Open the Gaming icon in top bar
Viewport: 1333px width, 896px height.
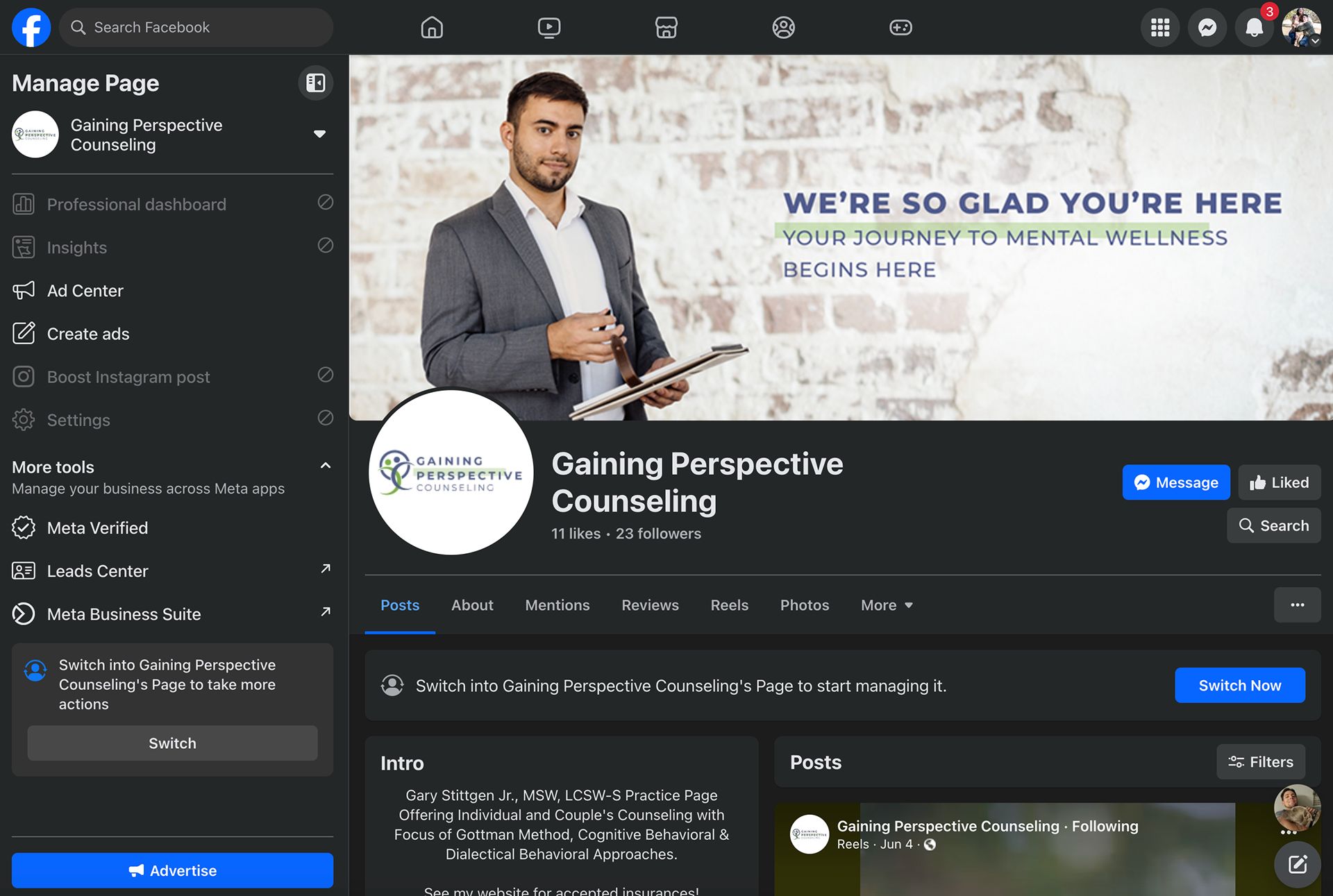pos(901,28)
